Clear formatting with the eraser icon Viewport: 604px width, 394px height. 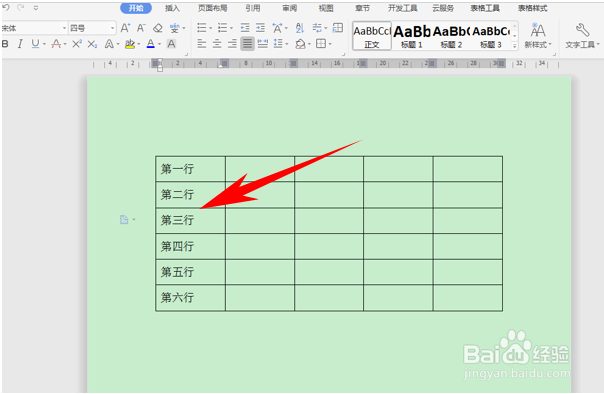click(158, 28)
